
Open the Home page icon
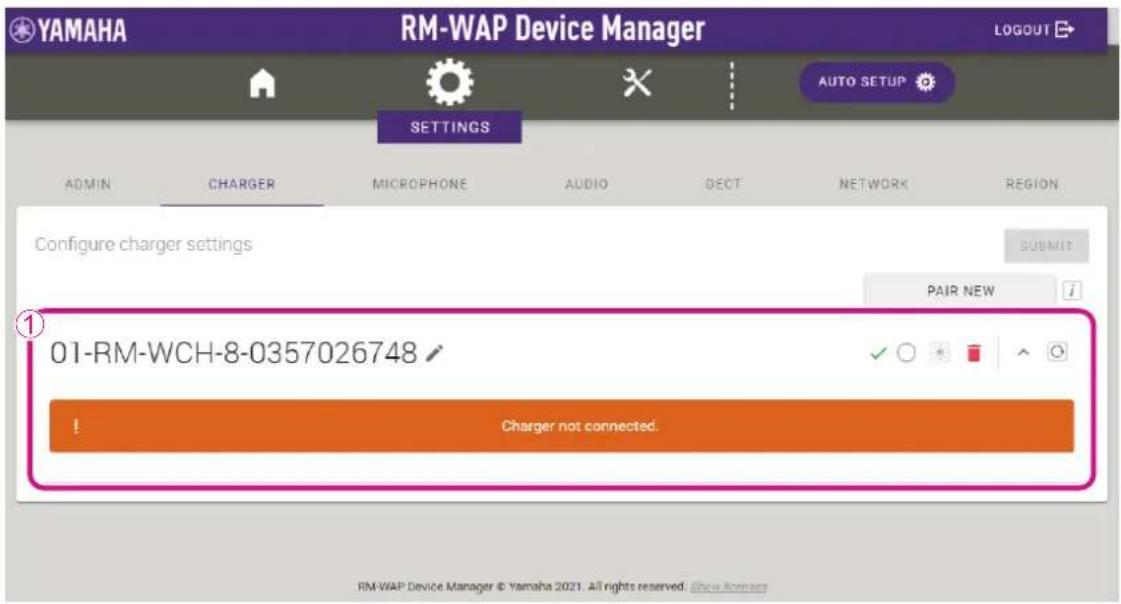click(262, 84)
